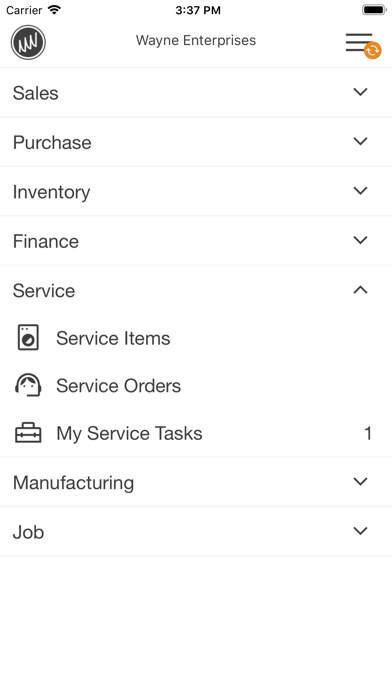Image resolution: width=392 pixels, height=696 pixels.
Task: Open the hamburger menu icon
Action: click(359, 42)
